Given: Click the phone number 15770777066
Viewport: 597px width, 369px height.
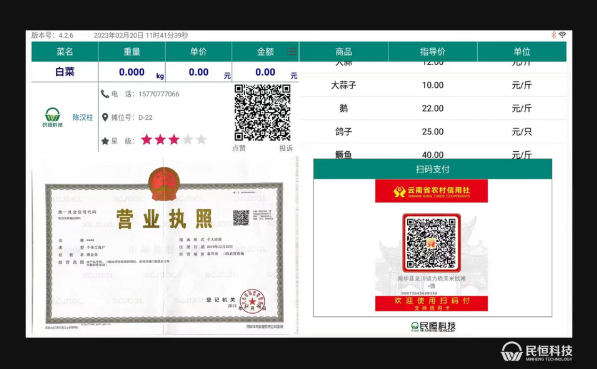Looking at the screenshot, I should click(x=159, y=94).
